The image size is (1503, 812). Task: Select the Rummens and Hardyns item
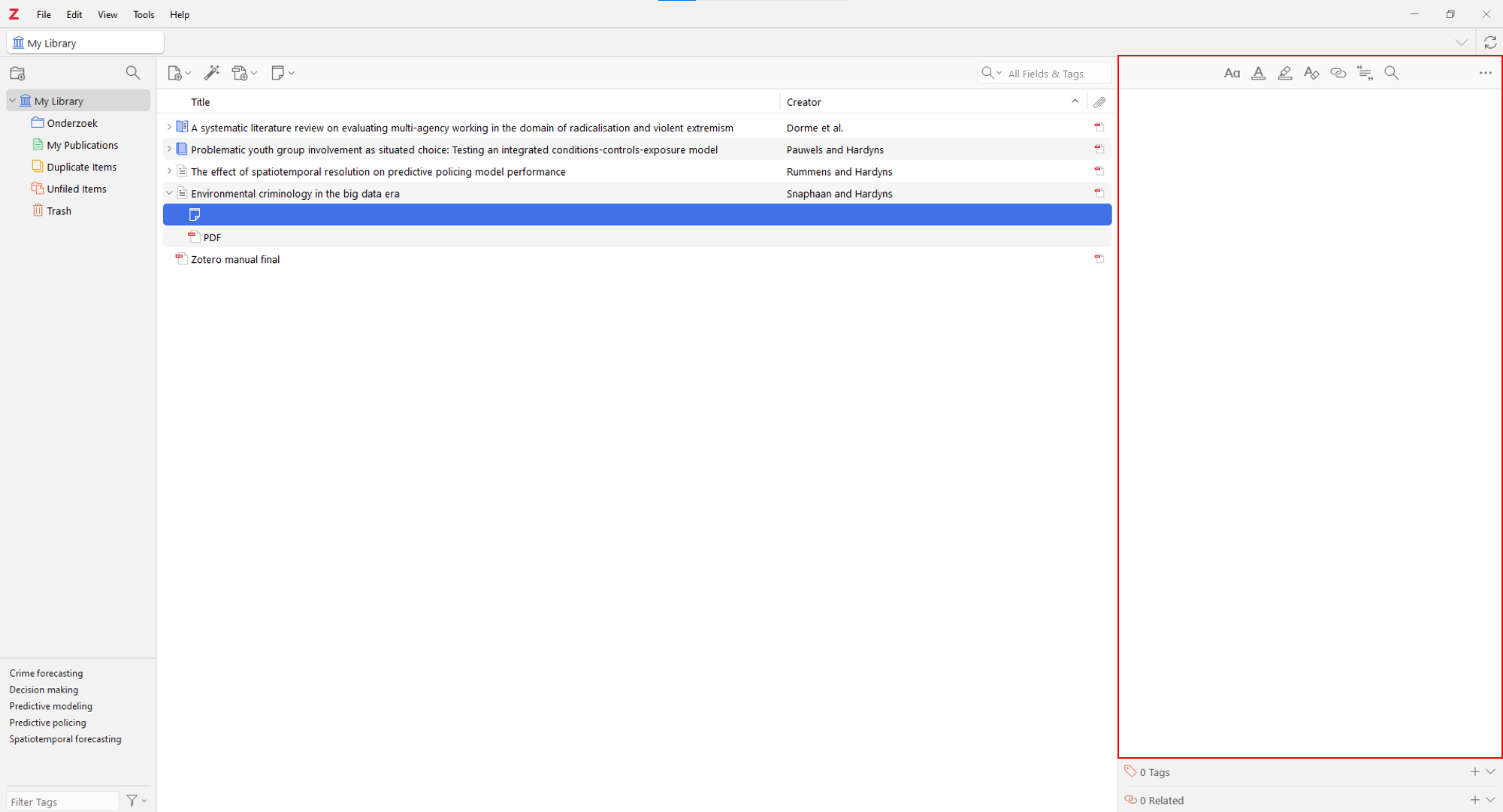coord(637,171)
